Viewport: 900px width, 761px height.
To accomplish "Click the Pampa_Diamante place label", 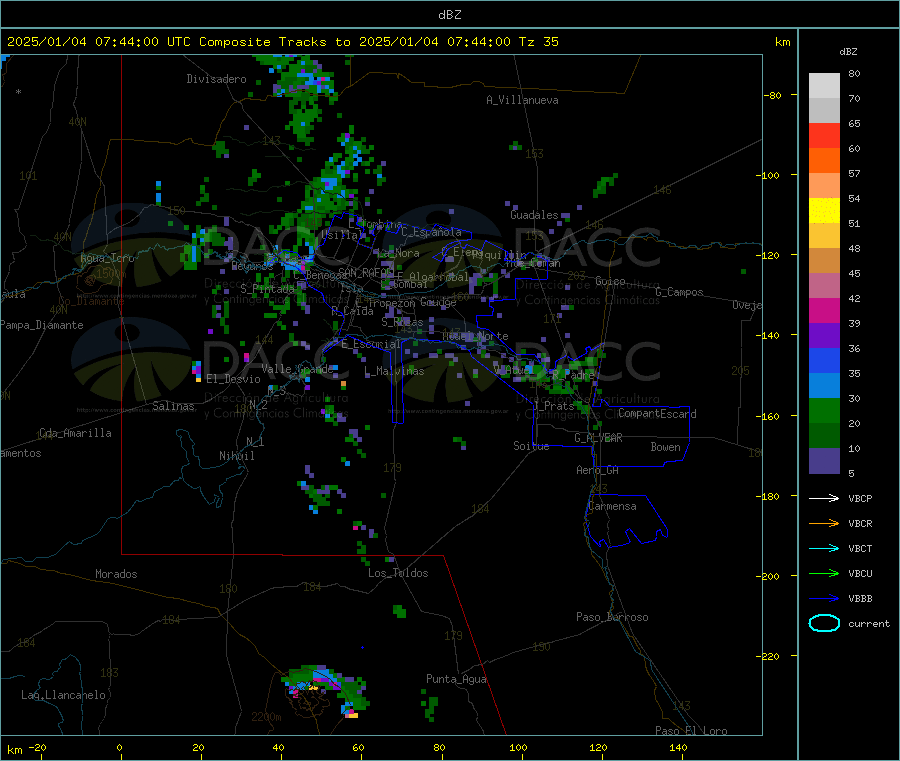I will (x=41, y=325).
